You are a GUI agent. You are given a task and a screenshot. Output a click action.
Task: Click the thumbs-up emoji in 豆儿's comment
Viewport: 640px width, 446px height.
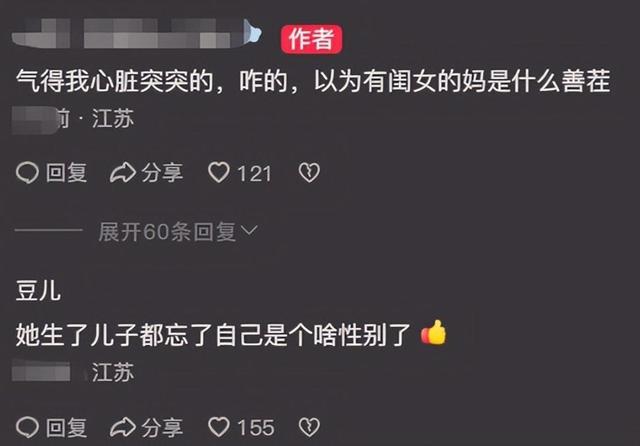[433, 333]
